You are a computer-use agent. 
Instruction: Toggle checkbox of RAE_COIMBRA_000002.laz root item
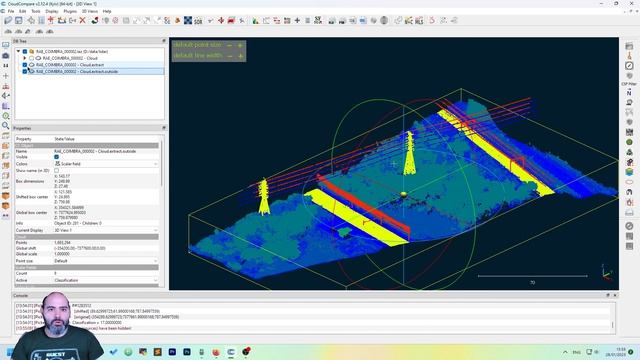(25, 52)
